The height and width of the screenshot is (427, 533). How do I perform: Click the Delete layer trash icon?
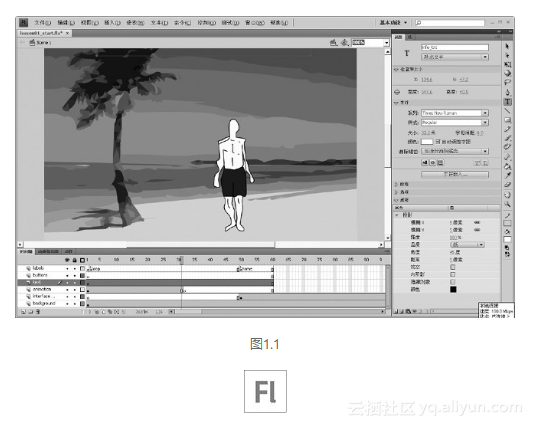point(38,311)
